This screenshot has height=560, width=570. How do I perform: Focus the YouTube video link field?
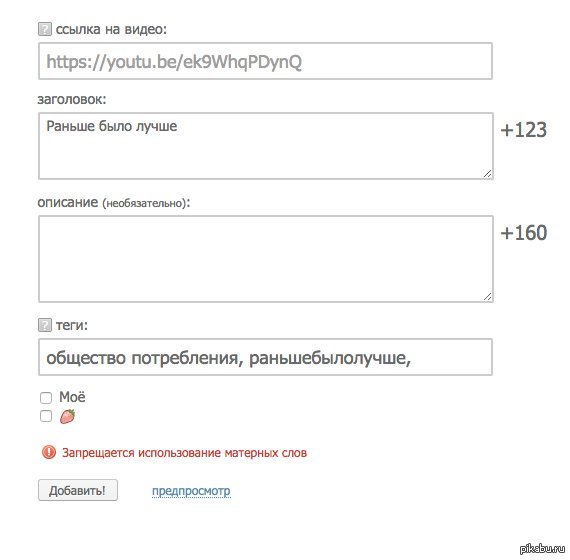tap(265, 61)
